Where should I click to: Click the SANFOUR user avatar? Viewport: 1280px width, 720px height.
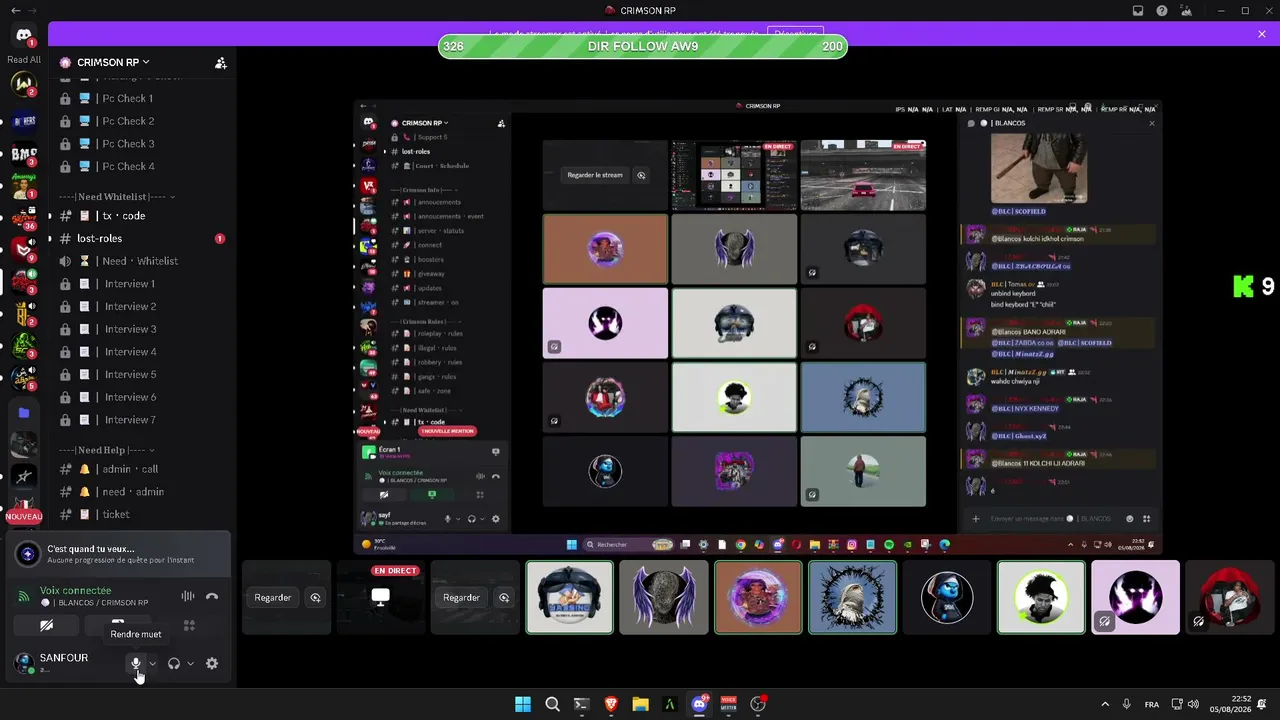(24, 663)
